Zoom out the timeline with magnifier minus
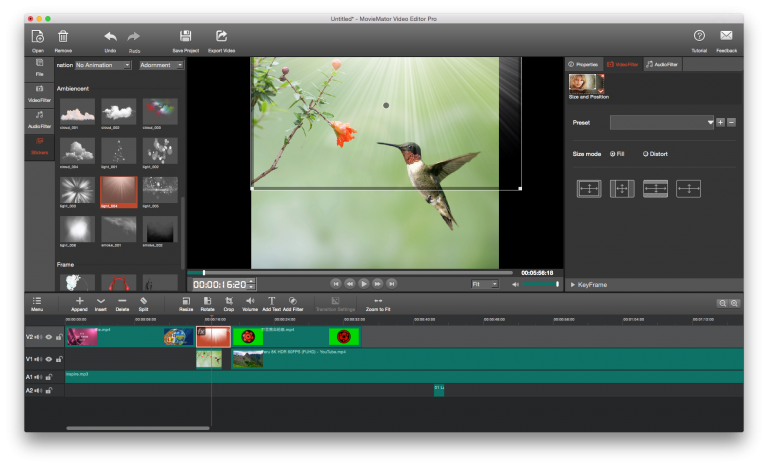Viewport: 768px width, 467px height. click(722, 303)
